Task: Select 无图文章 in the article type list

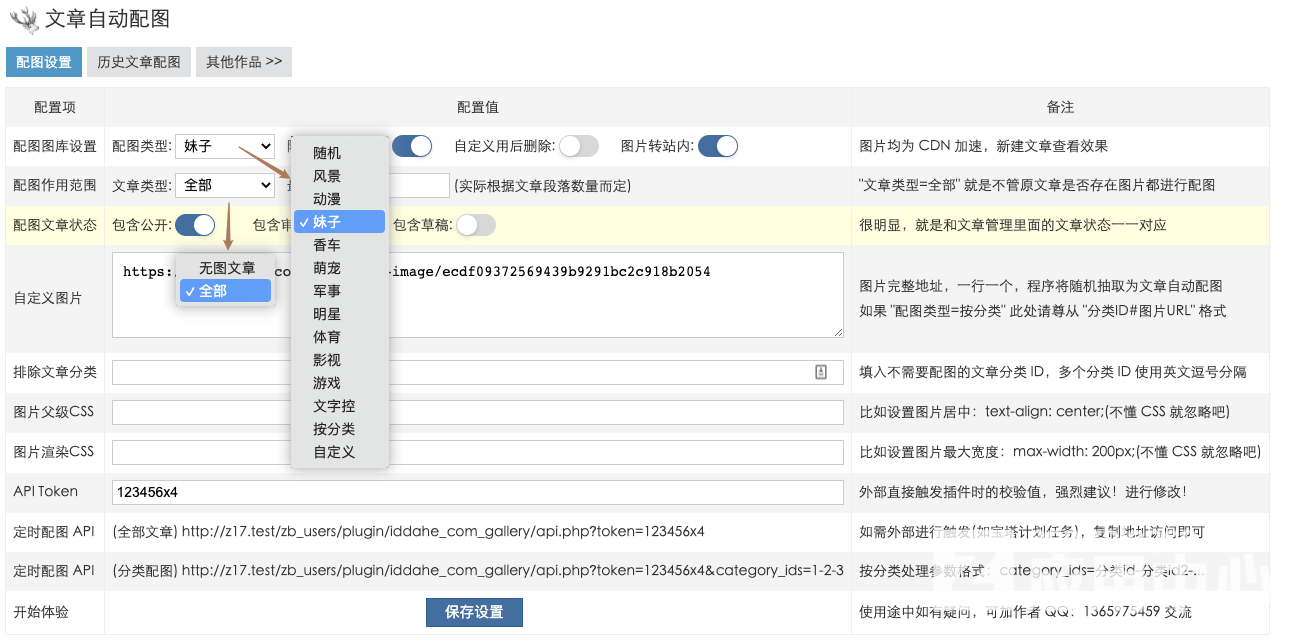Action: tap(227, 268)
